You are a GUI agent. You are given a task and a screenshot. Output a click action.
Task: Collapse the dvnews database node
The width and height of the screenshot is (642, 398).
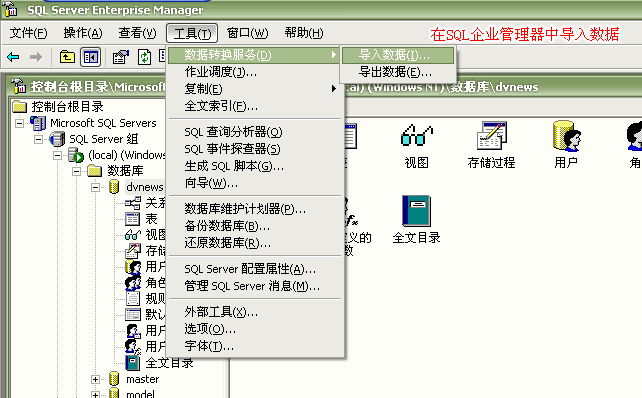point(95,188)
